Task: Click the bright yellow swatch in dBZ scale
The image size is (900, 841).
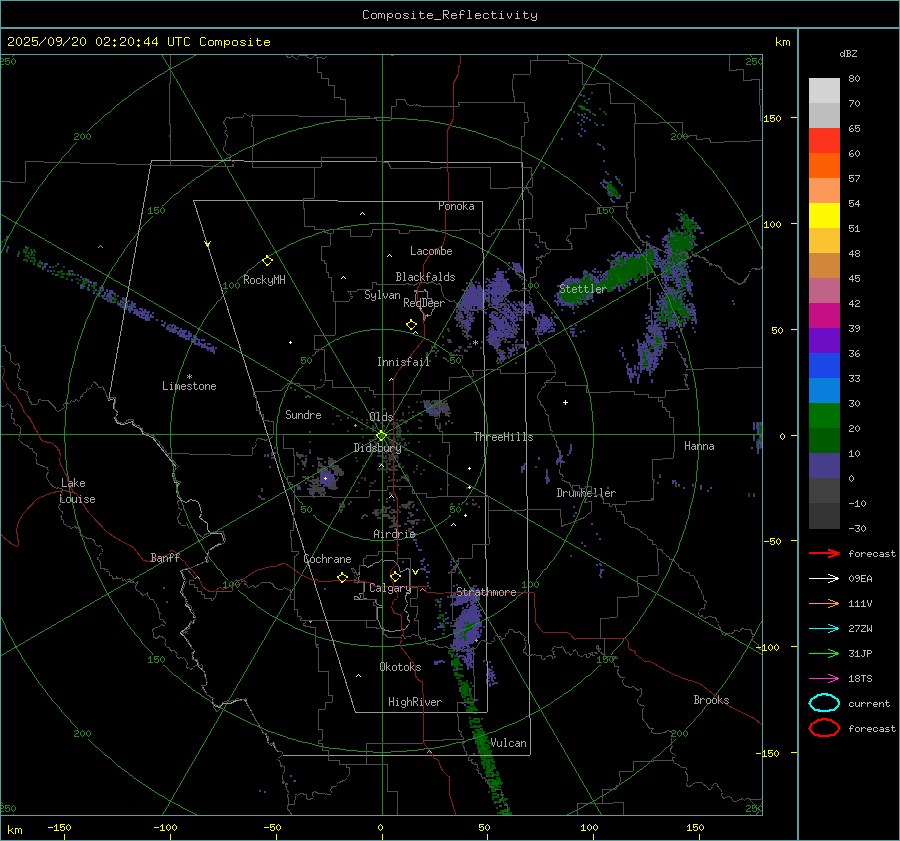Action: click(x=824, y=215)
